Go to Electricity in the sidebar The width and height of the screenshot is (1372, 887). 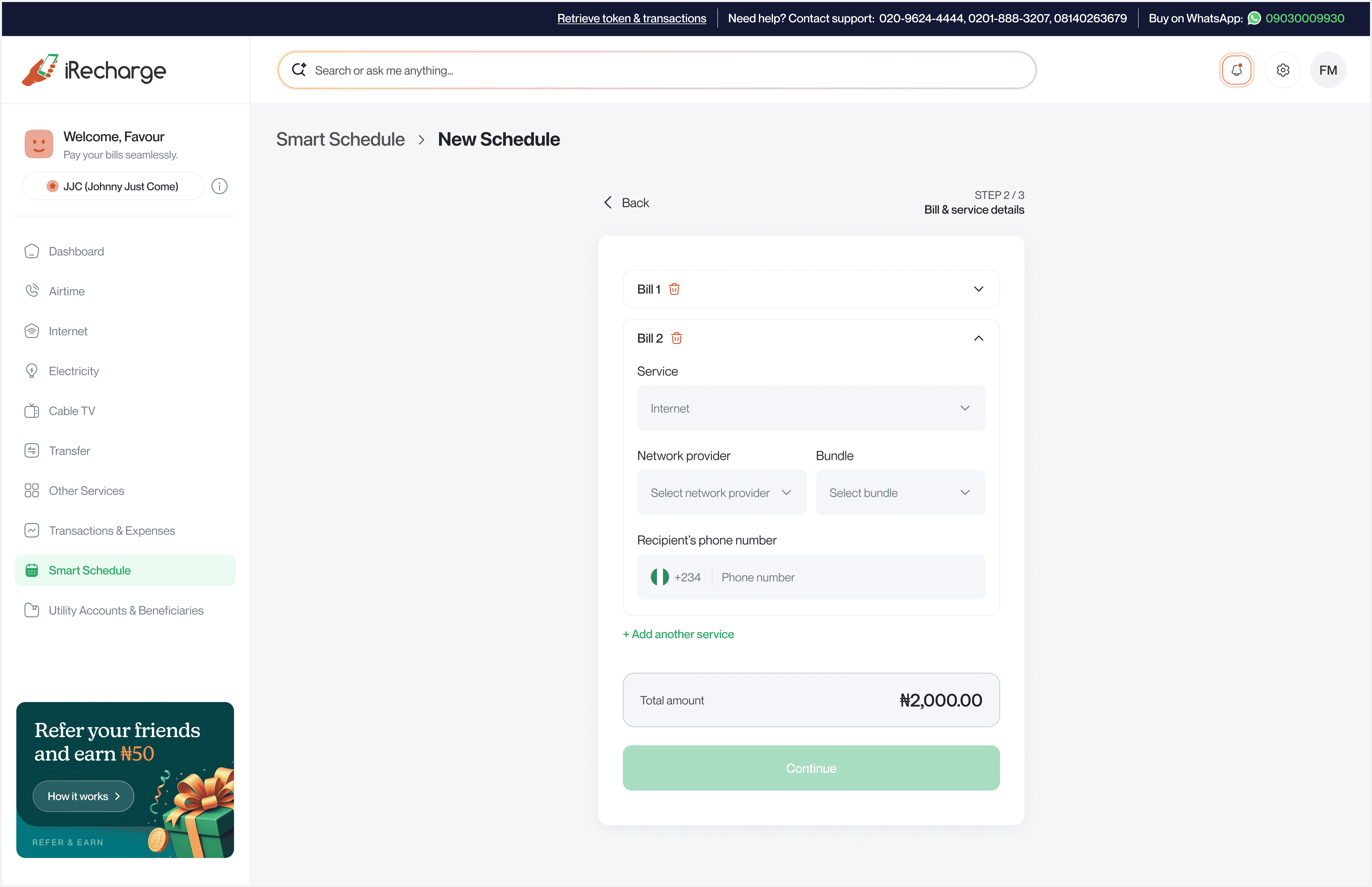click(x=74, y=371)
